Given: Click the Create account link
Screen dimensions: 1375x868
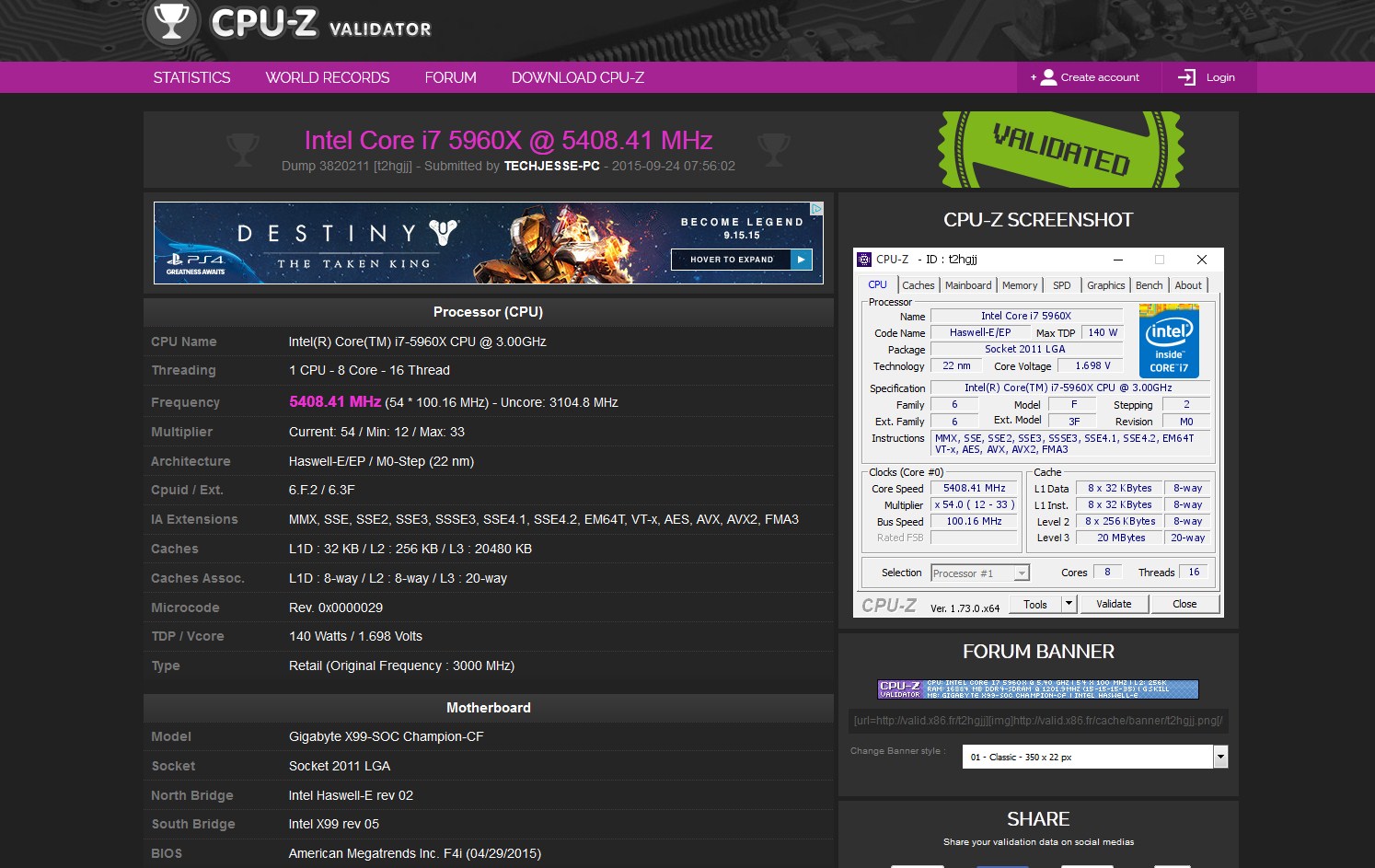Looking at the screenshot, I should (x=1100, y=77).
